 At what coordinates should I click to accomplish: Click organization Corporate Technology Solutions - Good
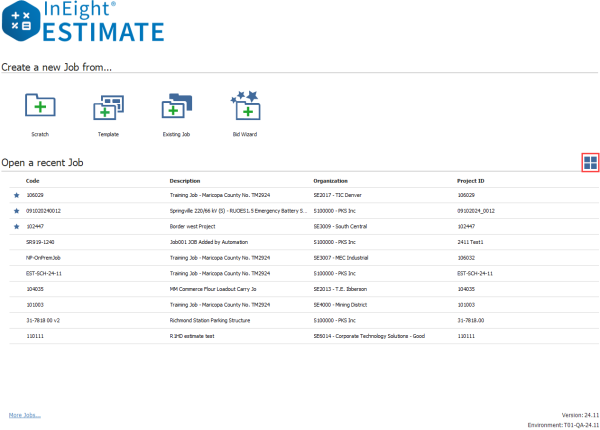[x=369, y=336]
